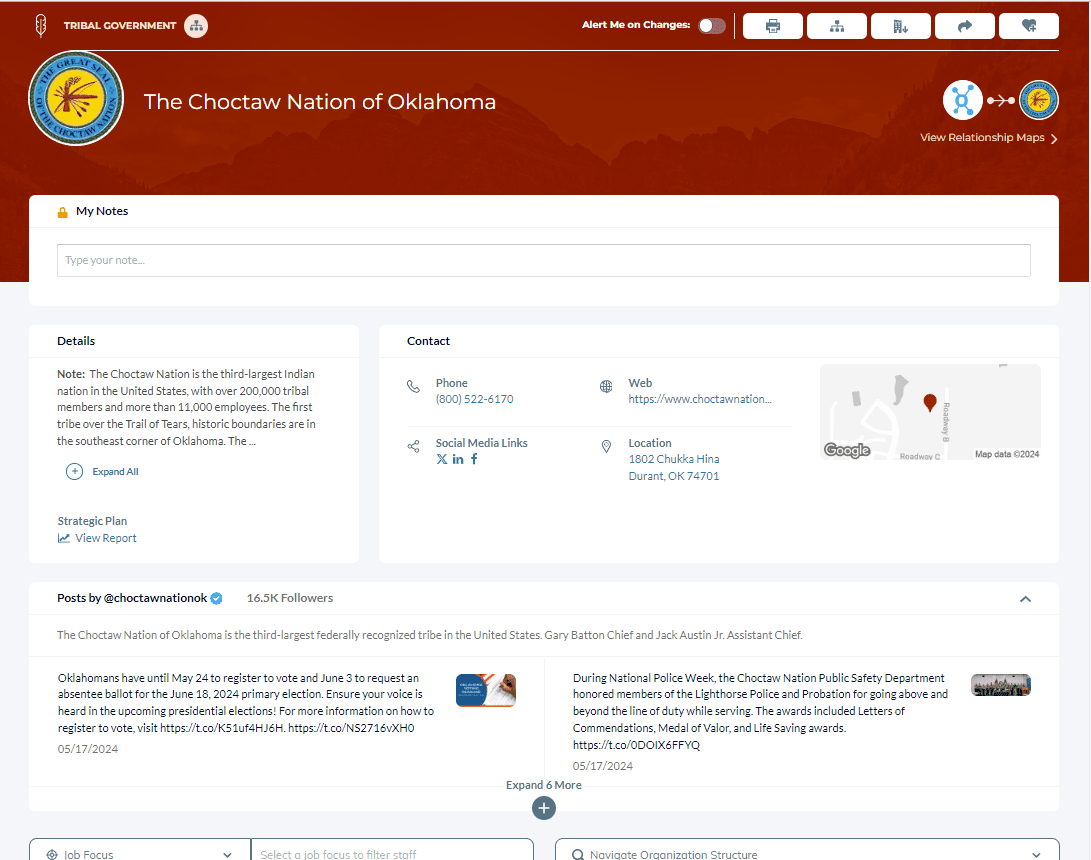Click the target icon beside Job Focus

point(51,854)
